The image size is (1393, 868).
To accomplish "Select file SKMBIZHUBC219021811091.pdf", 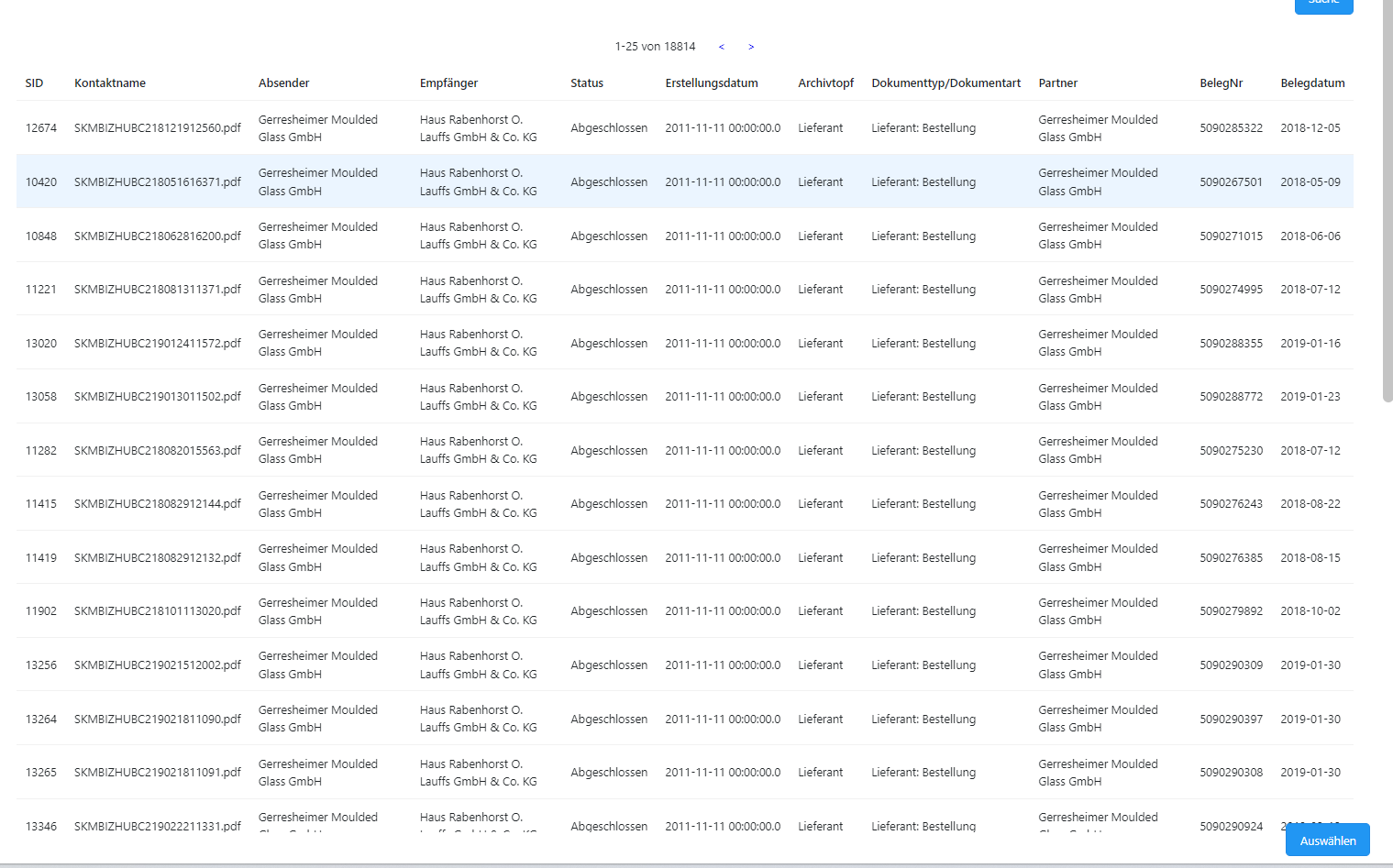I will 157,773.
